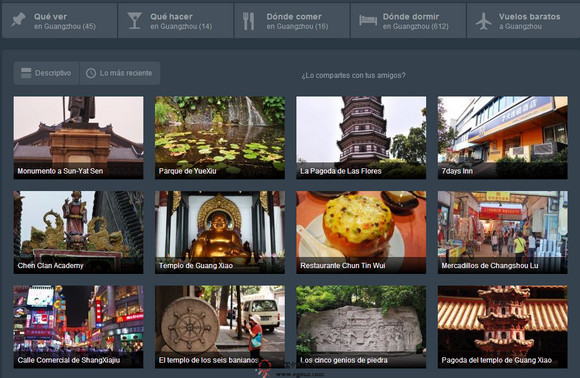Open the Calle Comercial de ShangXiajiu photo
Screen dimensions: 580x378
(78, 327)
